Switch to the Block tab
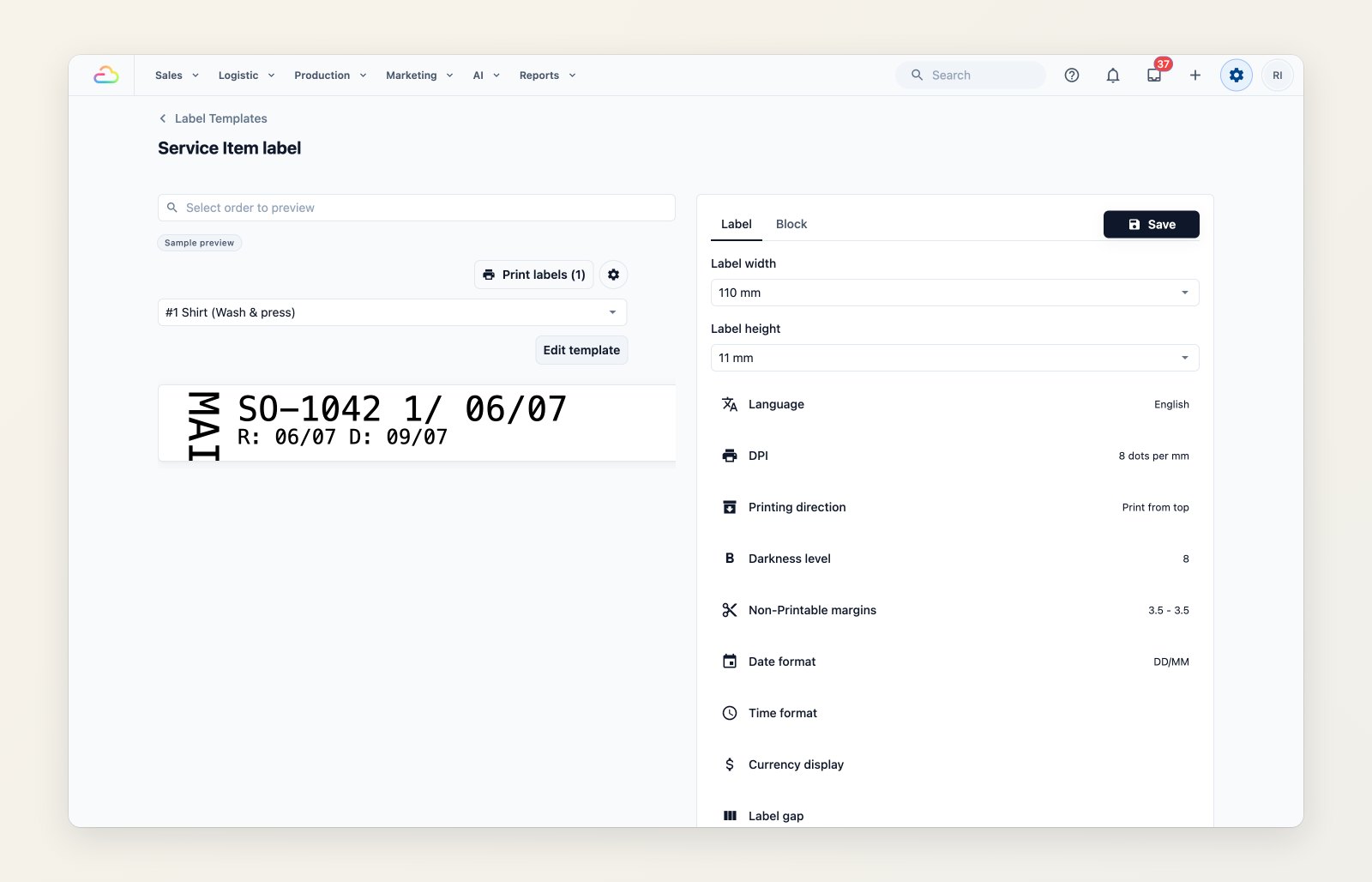This screenshot has height=882, width=1372. pyautogui.click(x=791, y=224)
